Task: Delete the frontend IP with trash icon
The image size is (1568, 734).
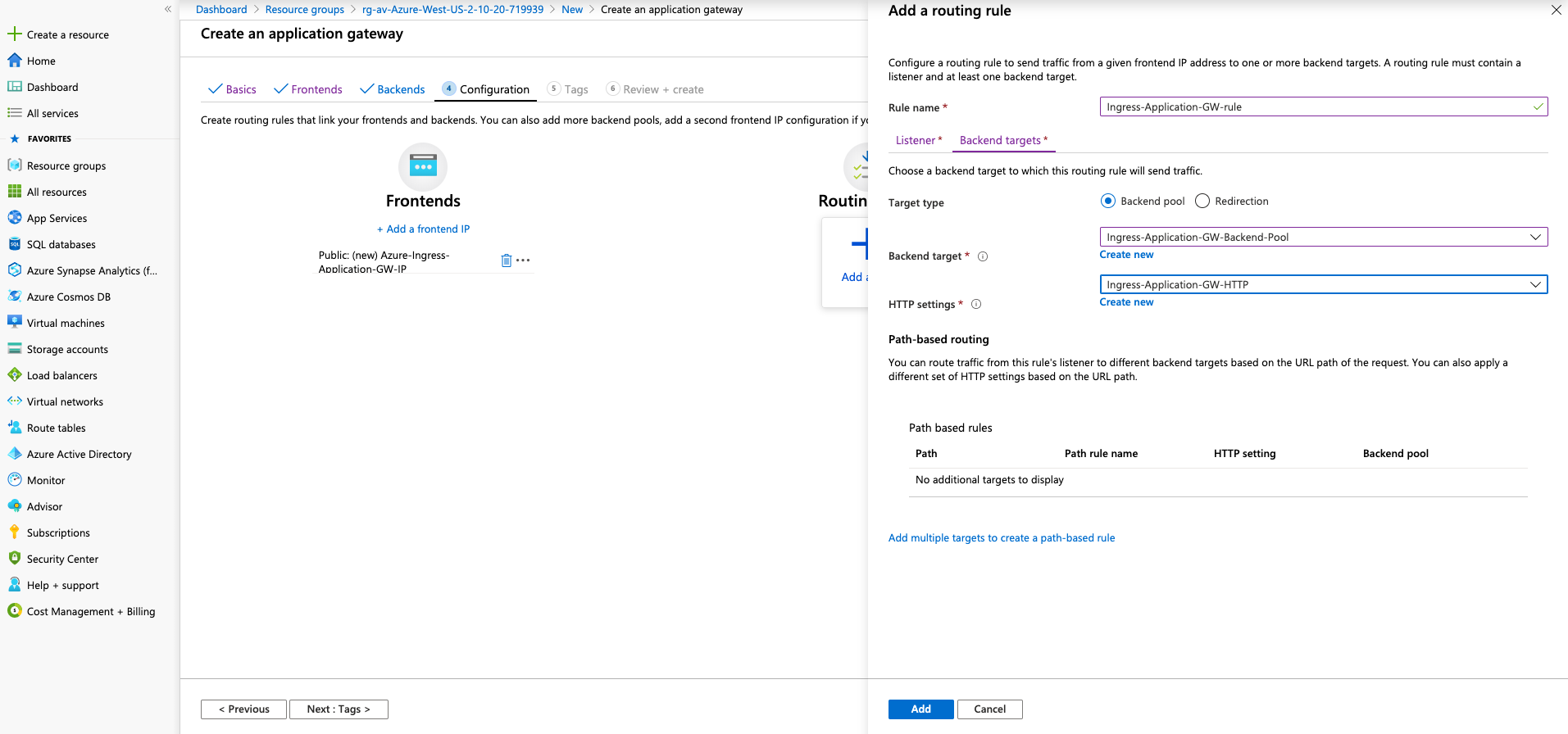Action: coord(506,261)
